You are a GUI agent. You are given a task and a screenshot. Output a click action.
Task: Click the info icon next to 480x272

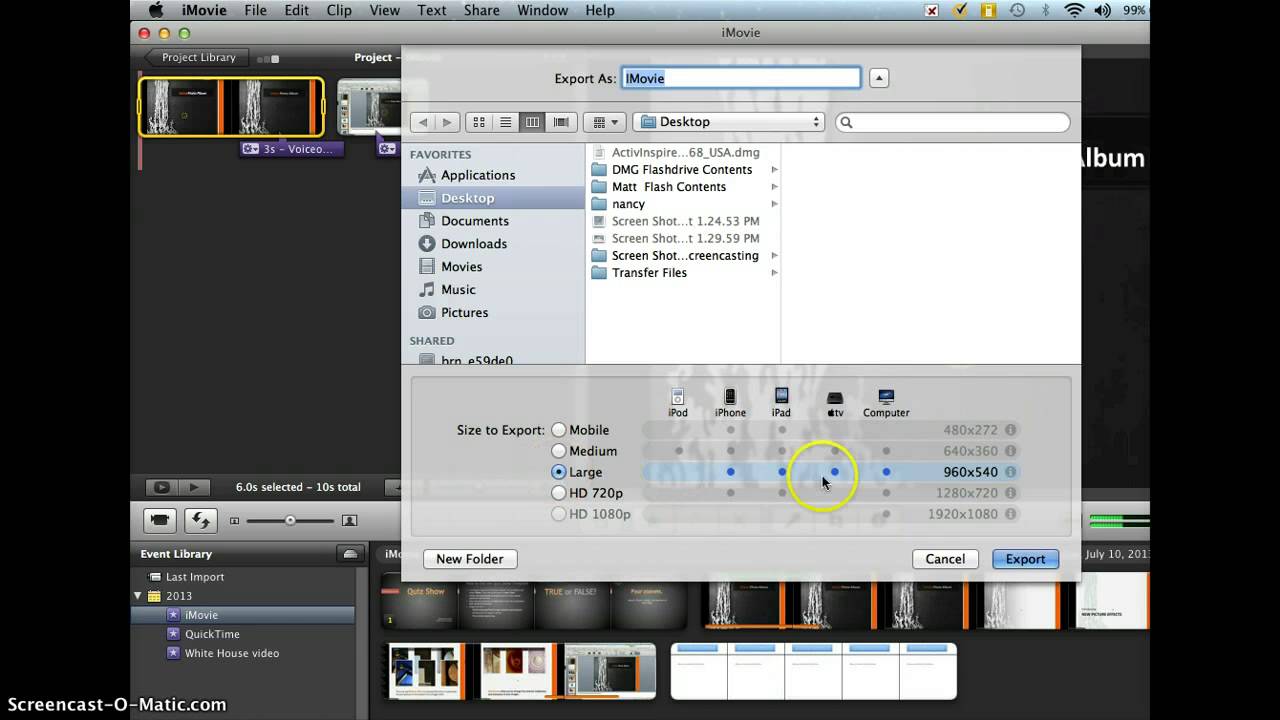1010,430
